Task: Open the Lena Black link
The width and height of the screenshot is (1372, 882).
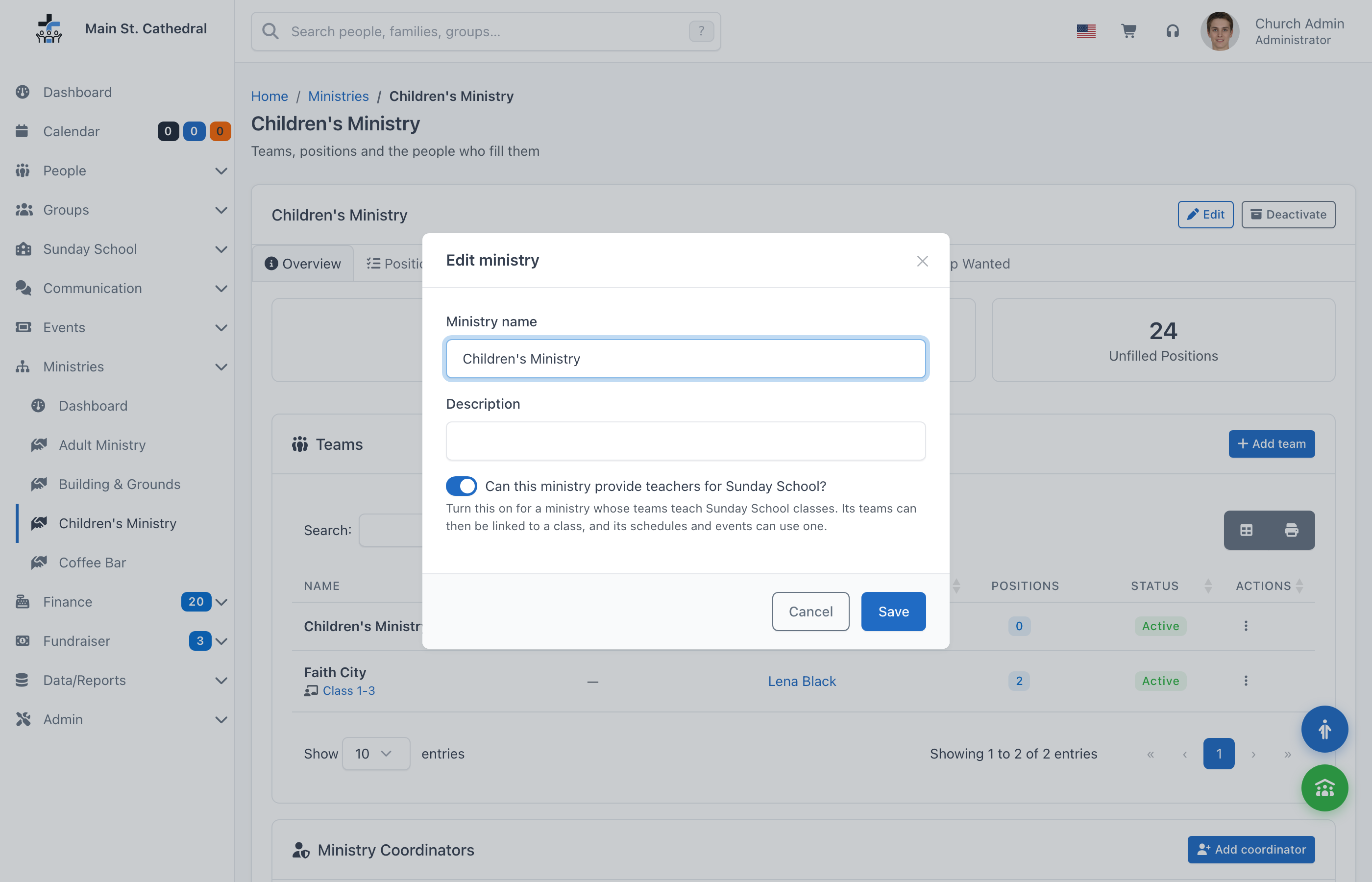Action: tap(802, 681)
